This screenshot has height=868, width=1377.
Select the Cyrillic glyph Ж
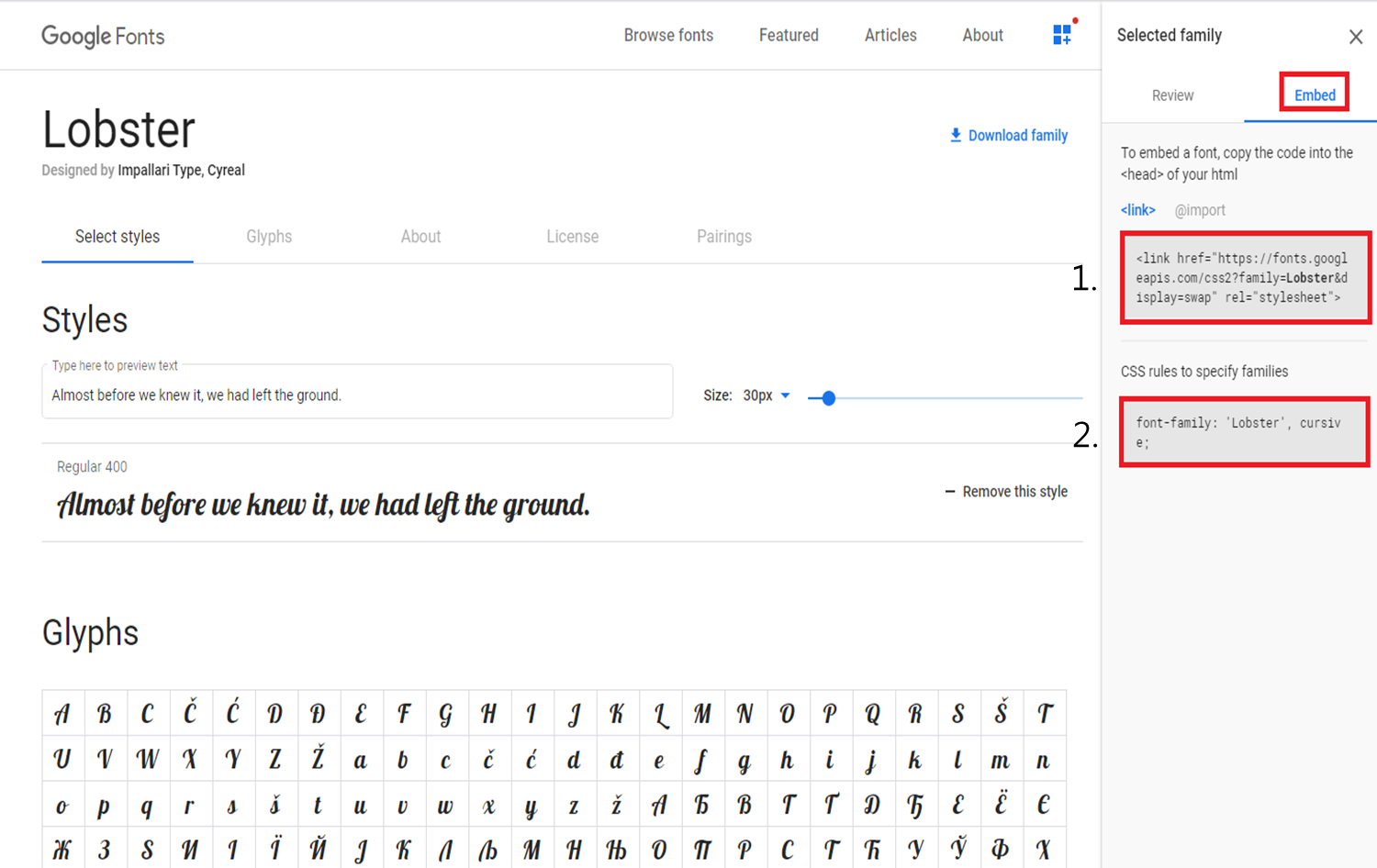point(62,849)
